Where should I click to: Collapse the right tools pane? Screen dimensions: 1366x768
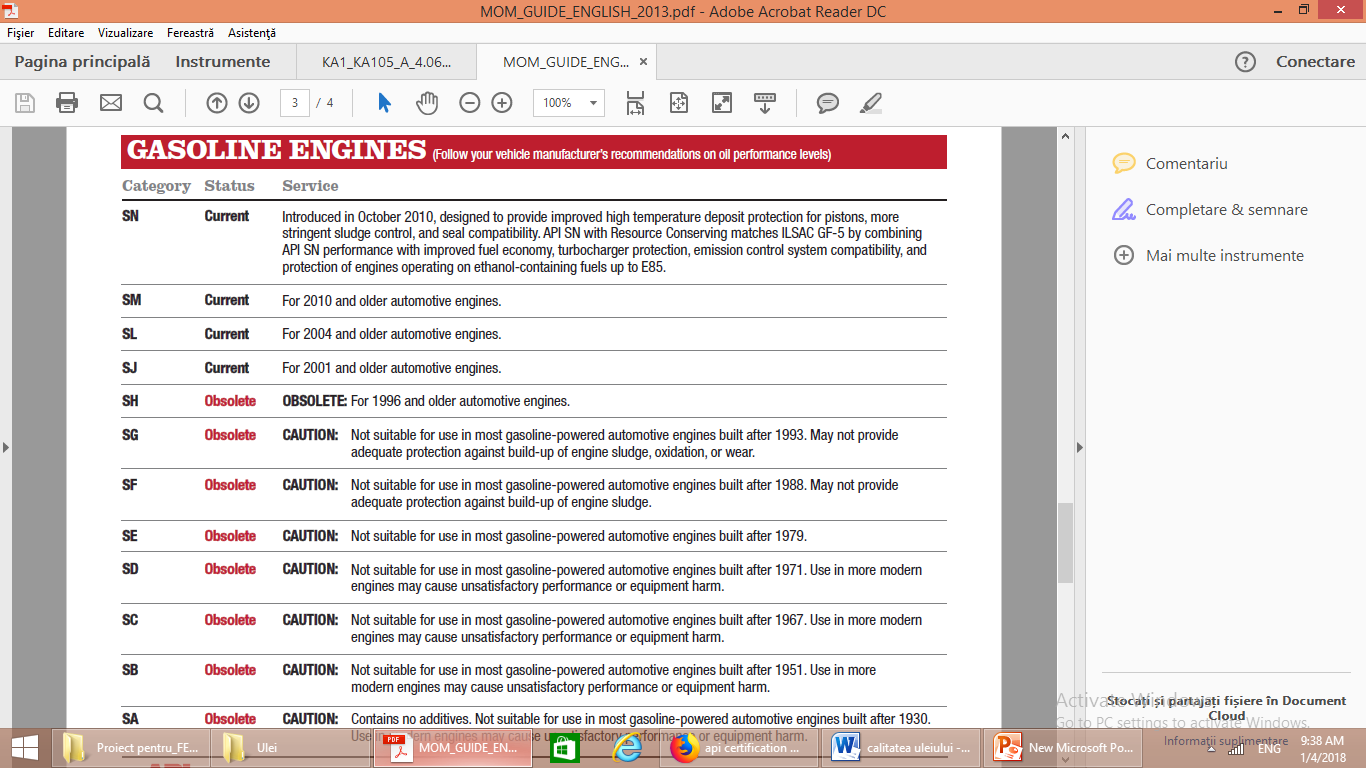click(x=1079, y=447)
